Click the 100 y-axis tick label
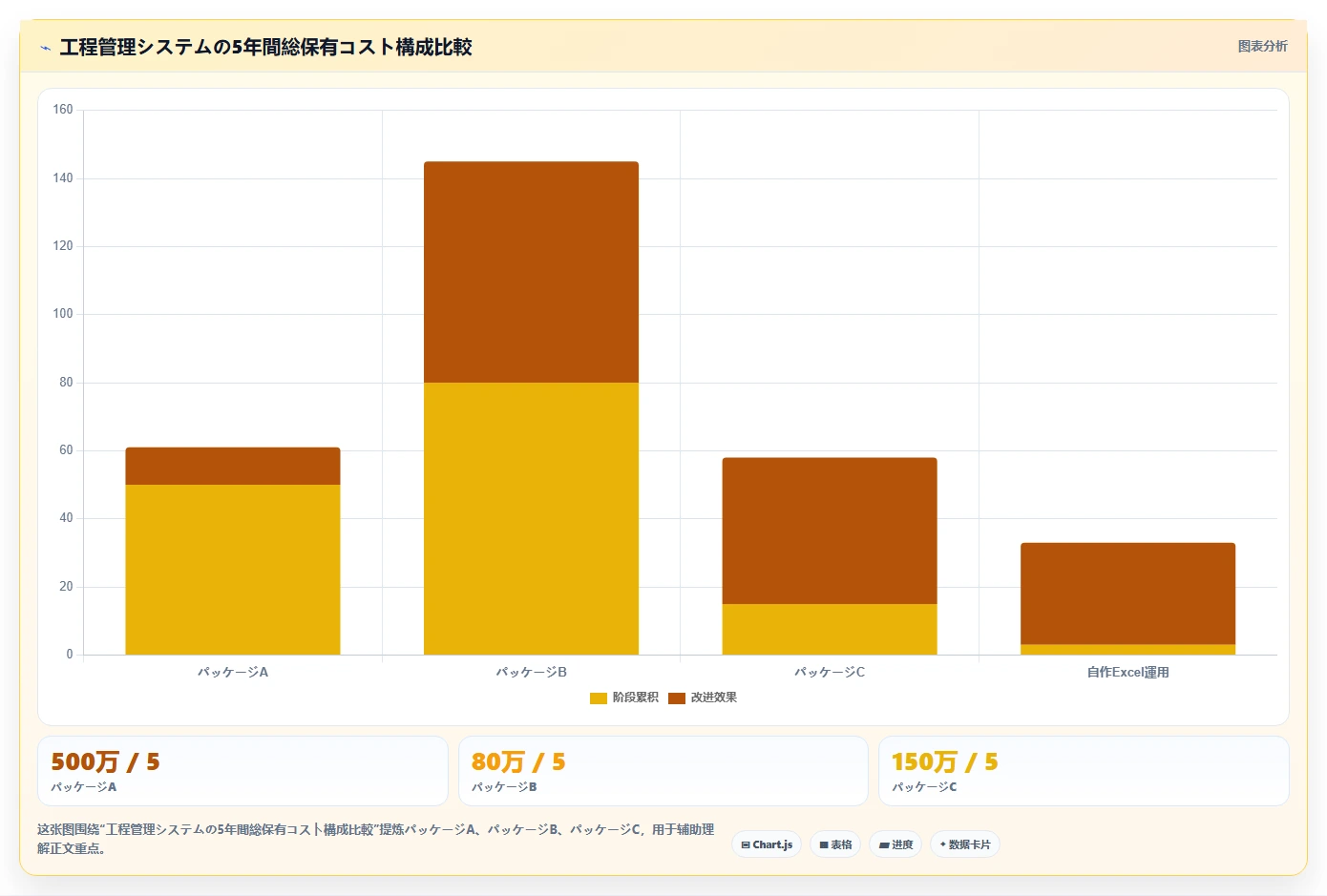This screenshot has height=896, width=1327. 63,313
